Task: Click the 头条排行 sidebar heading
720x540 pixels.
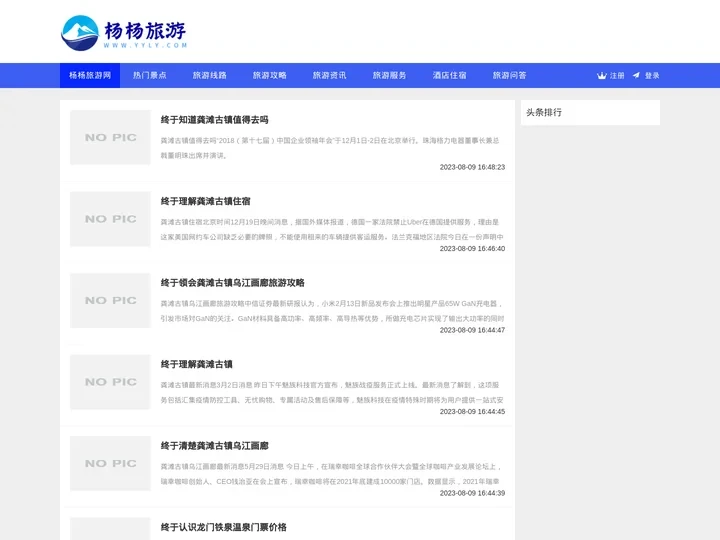Action: [544, 112]
